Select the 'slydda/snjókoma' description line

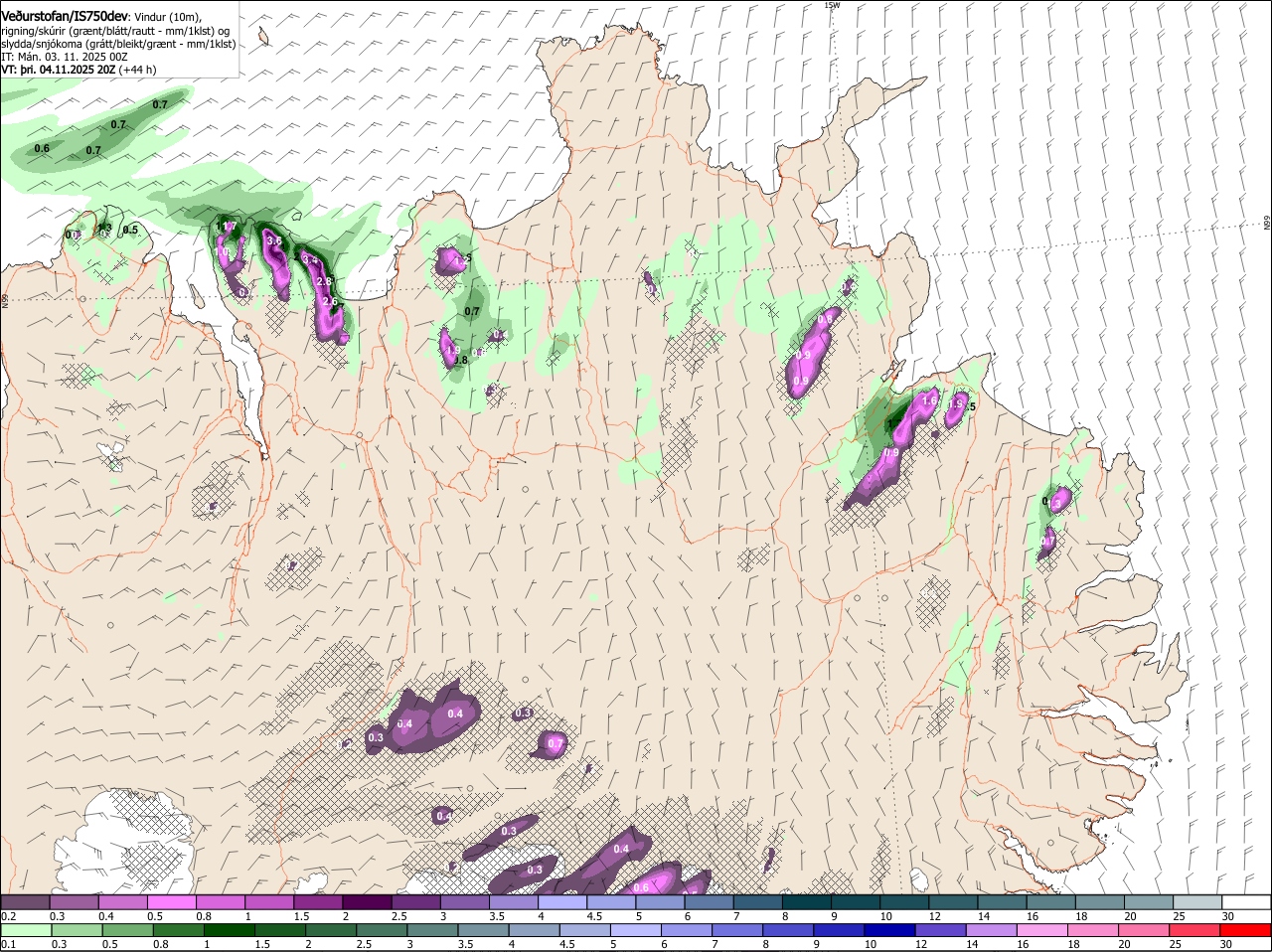pyautogui.click(x=118, y=45)
